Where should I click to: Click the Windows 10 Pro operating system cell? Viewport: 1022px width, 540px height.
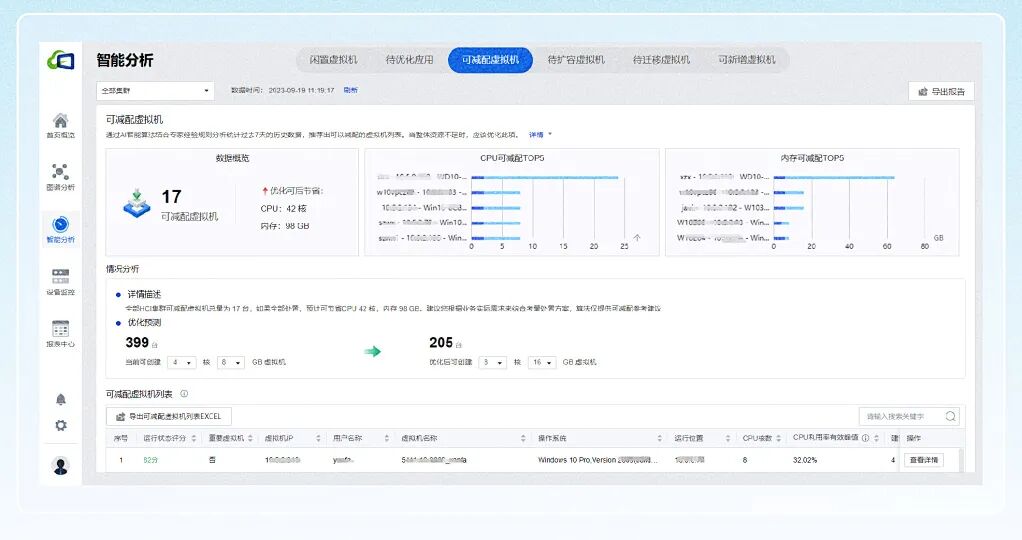coord(598,460)
